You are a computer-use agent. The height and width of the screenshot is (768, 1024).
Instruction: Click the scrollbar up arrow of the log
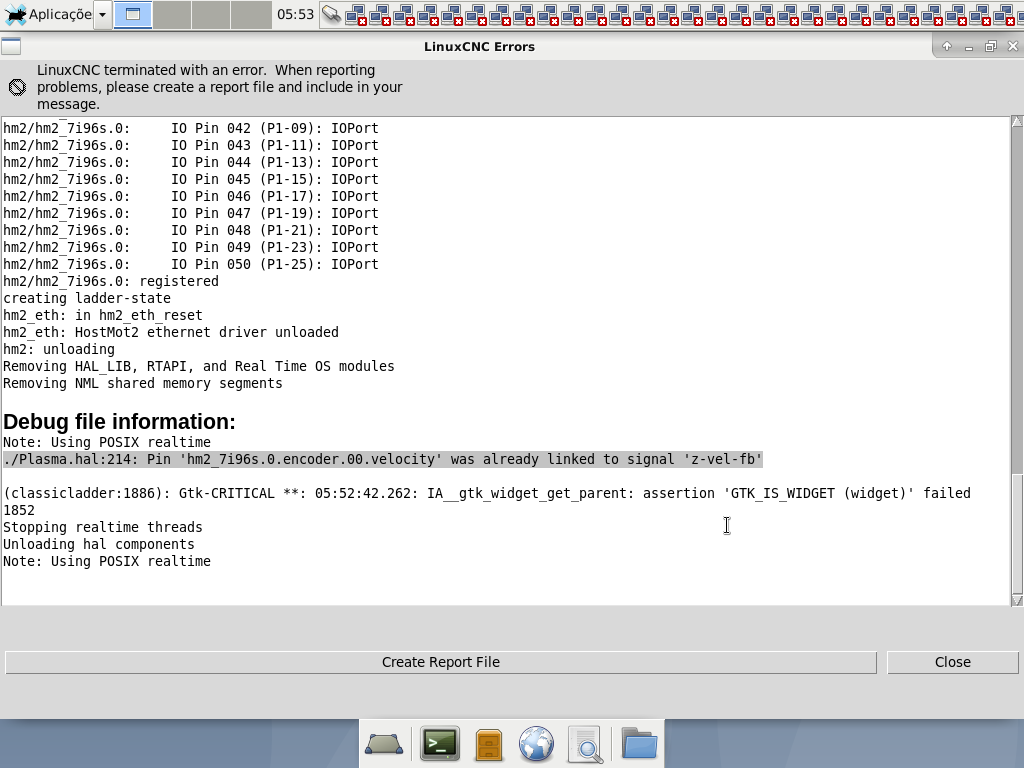(x=1017, y=121)
